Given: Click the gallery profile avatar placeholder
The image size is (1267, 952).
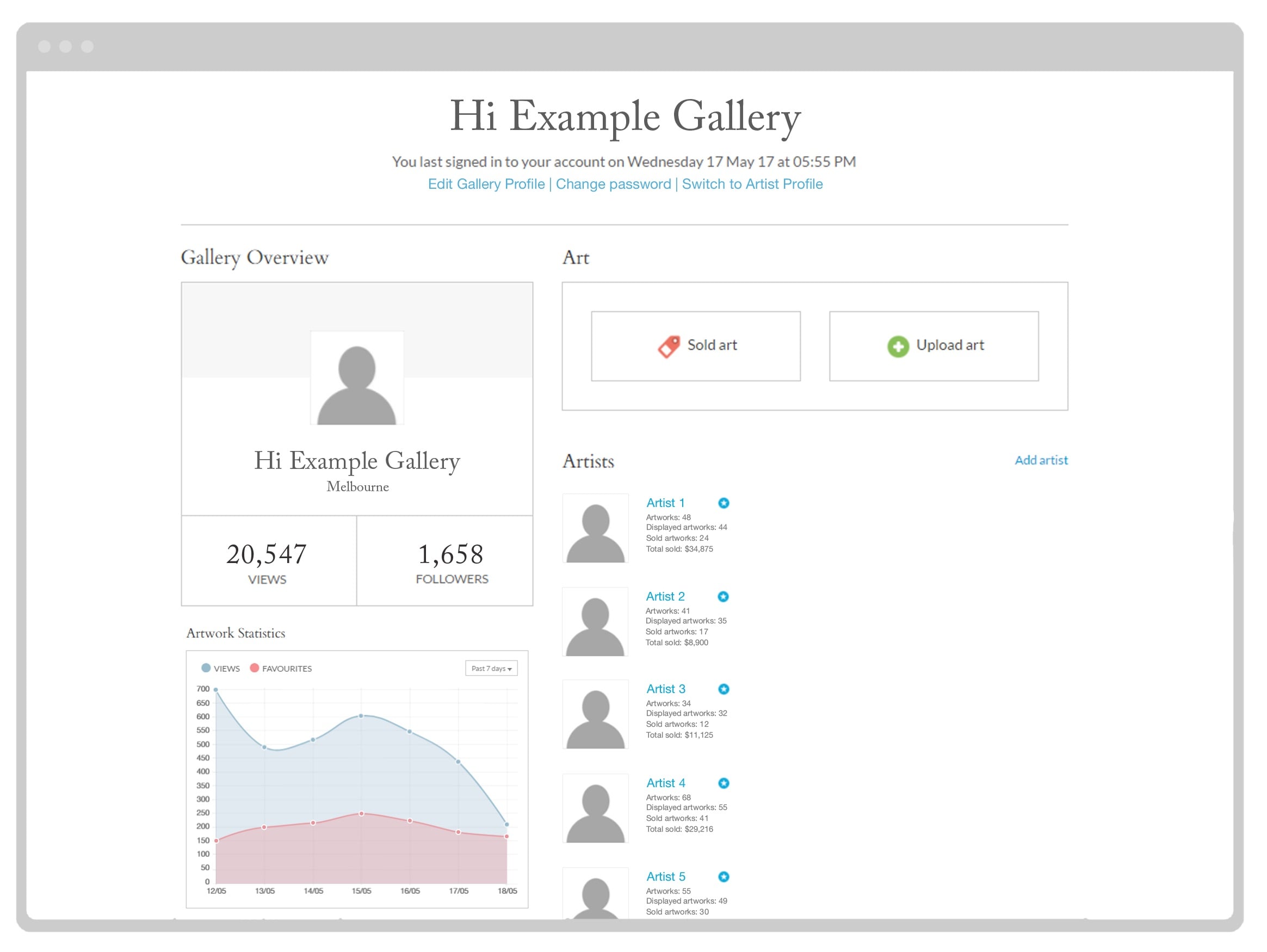Looking at the screenshot, I should click(x=357, y=378).
